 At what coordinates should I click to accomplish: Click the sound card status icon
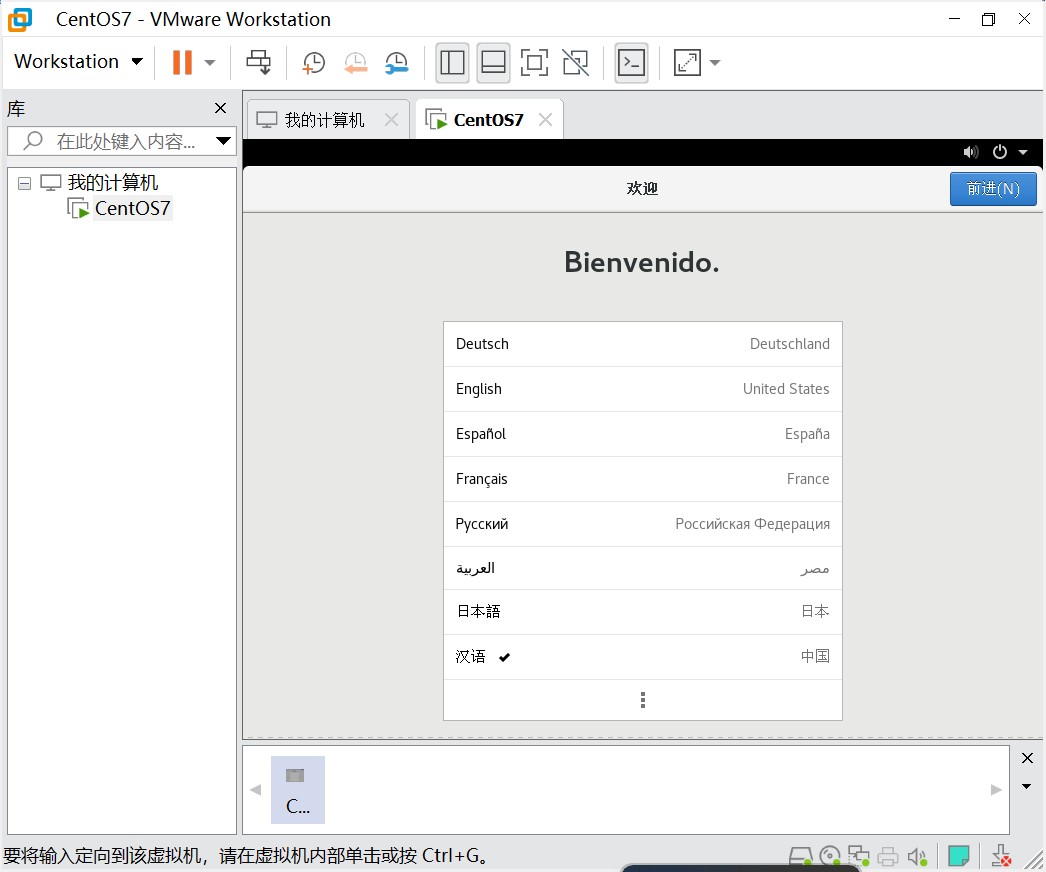coord(917,857)
